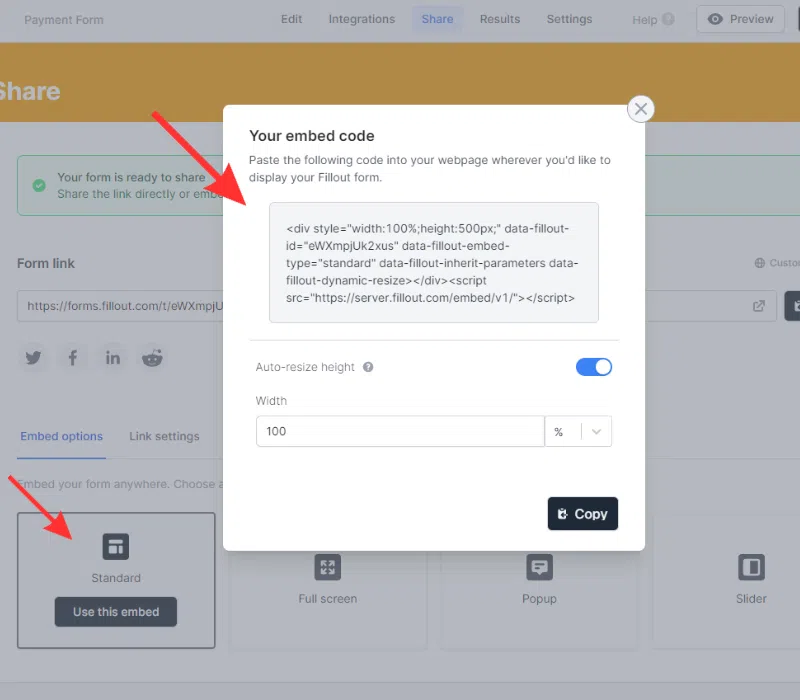Image resolution: width=800 pixels, height=700 pixels.
Task: Go to the Results tab
Action: [x=499, y=19]
